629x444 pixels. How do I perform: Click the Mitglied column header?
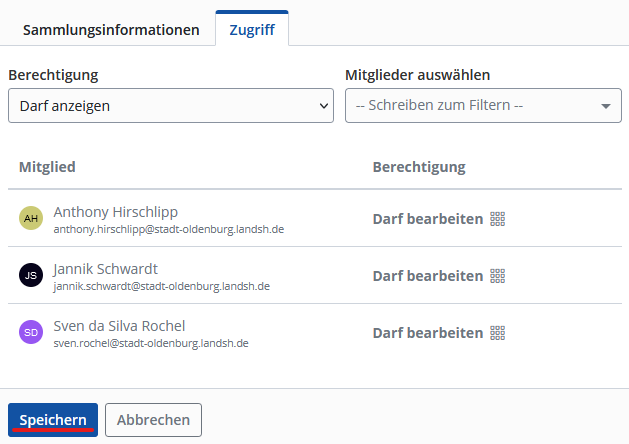[x=47, y=166]
